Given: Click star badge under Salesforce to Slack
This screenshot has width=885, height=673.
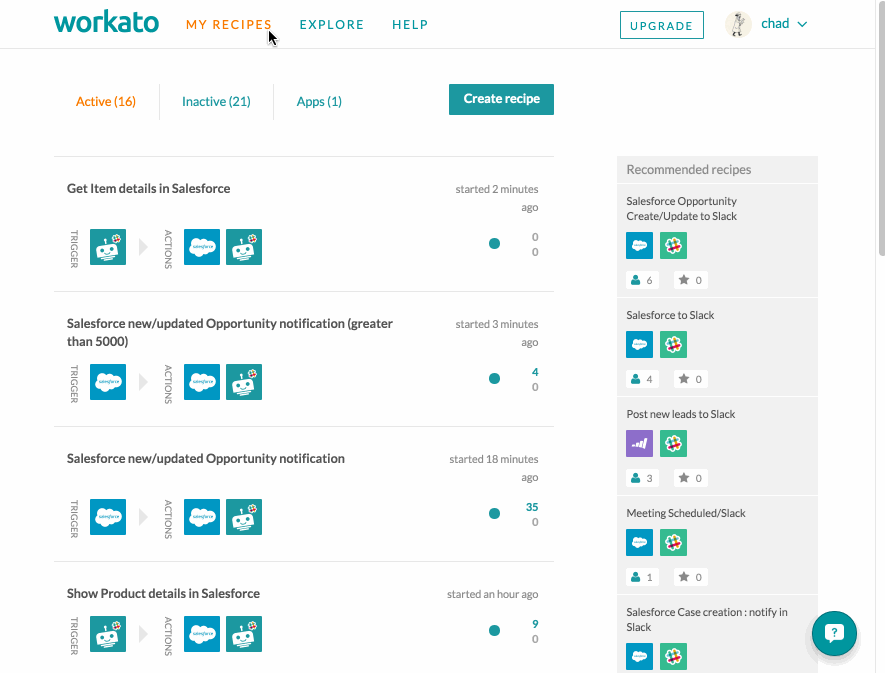Looking at the screenshot, I should 690,379.
